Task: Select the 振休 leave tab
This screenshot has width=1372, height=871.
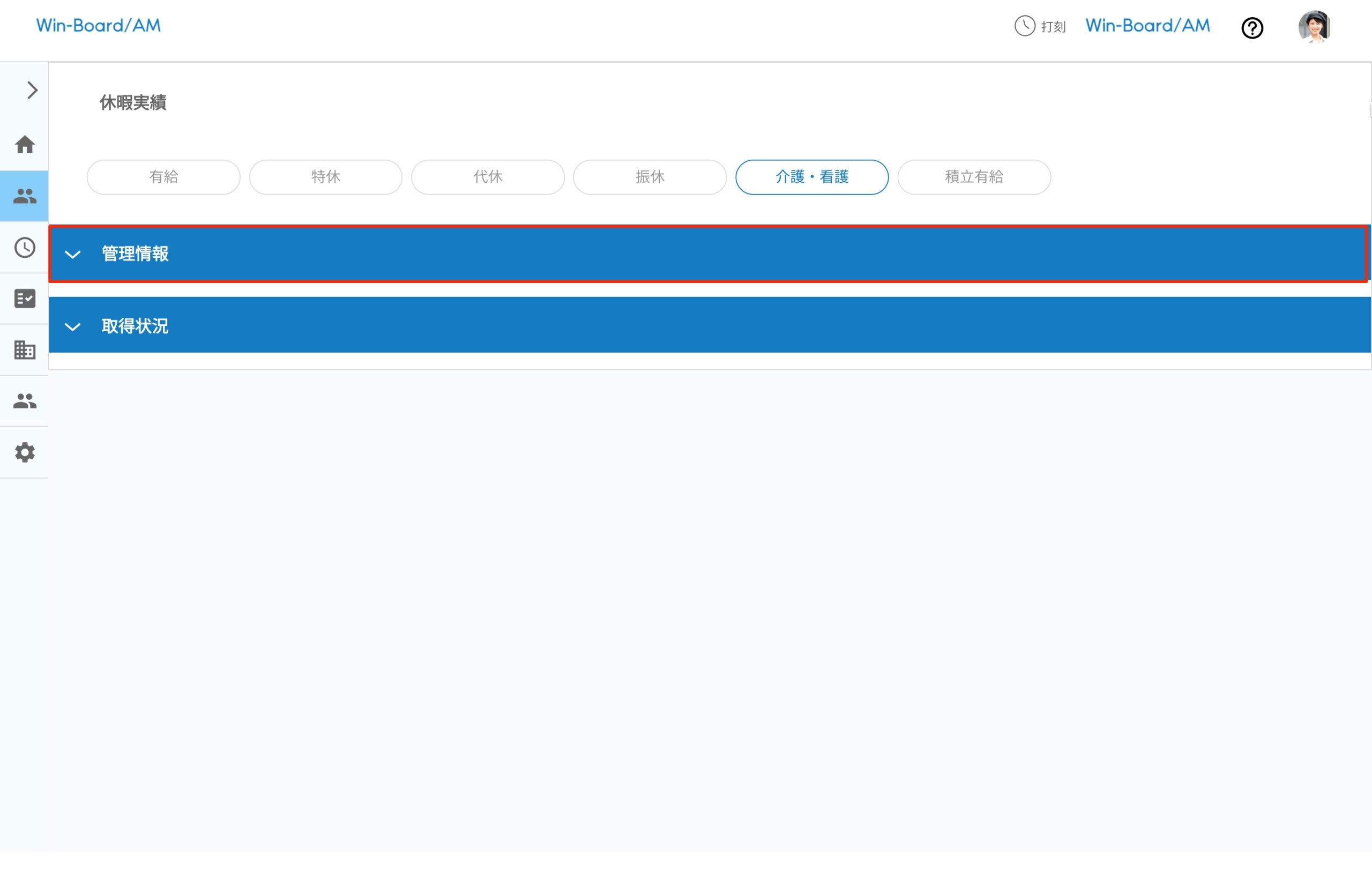Action: coord(650,177)
